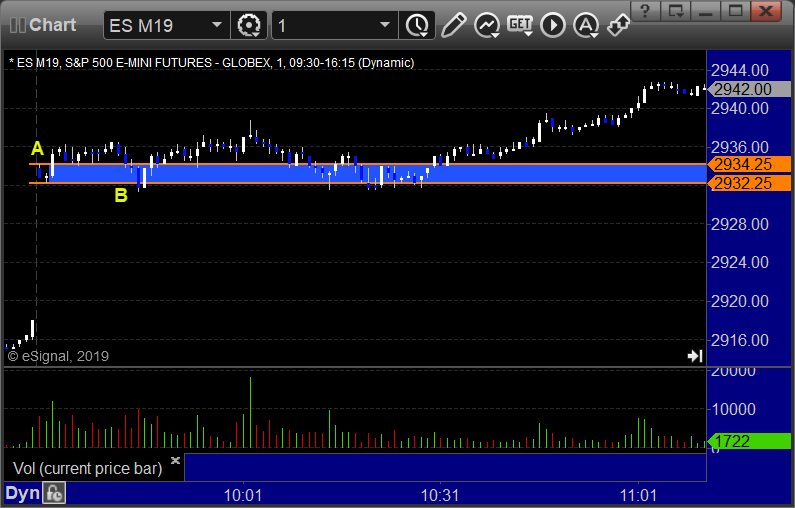The width and height of the screenshot is (795, 508).
Task: Click the 10:31 time axis label
Action: coord(440,495)
